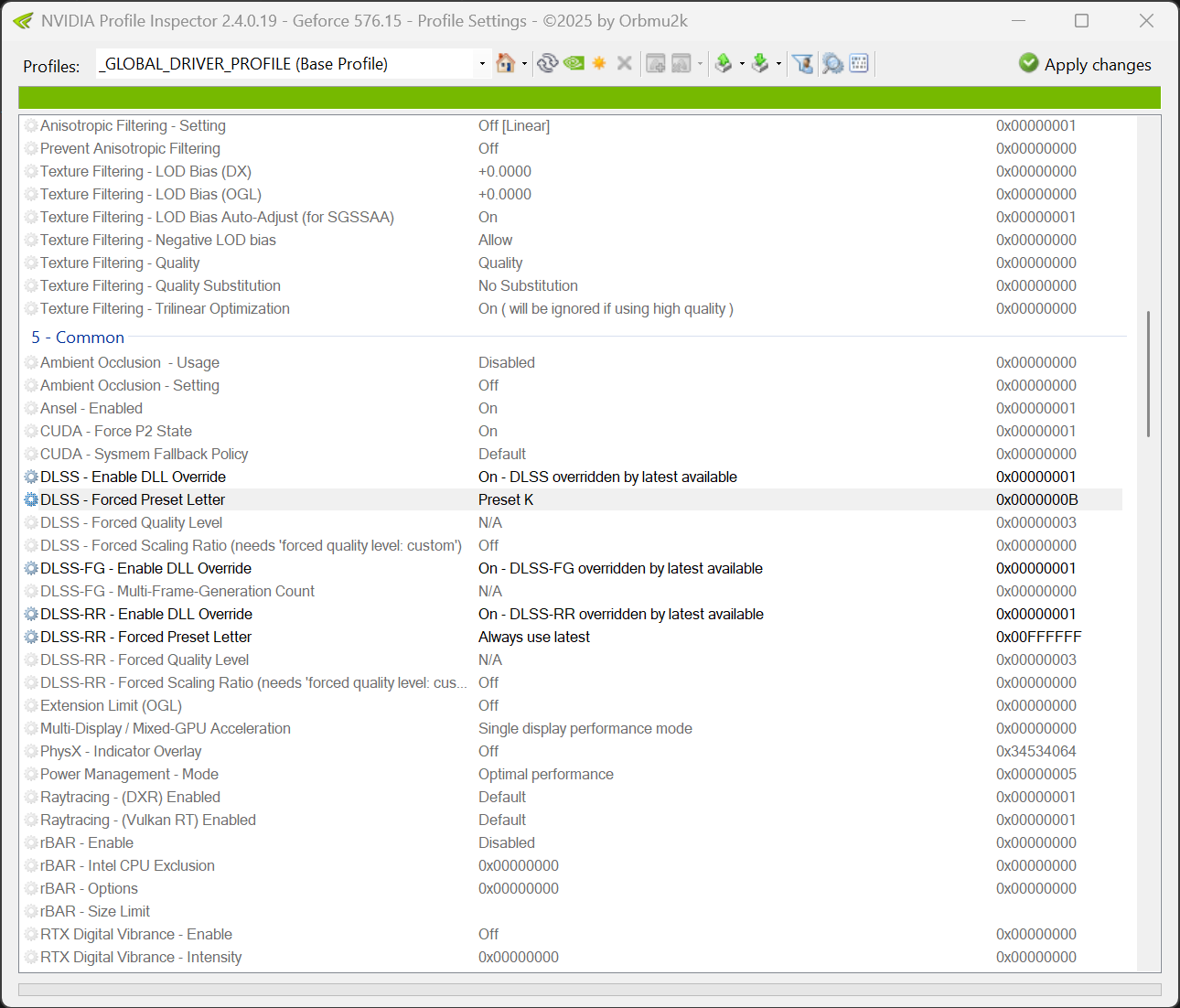Select the 'Preset K' value cell
The height and width of the screenshot is (1008, 1180).
[506, 499]
